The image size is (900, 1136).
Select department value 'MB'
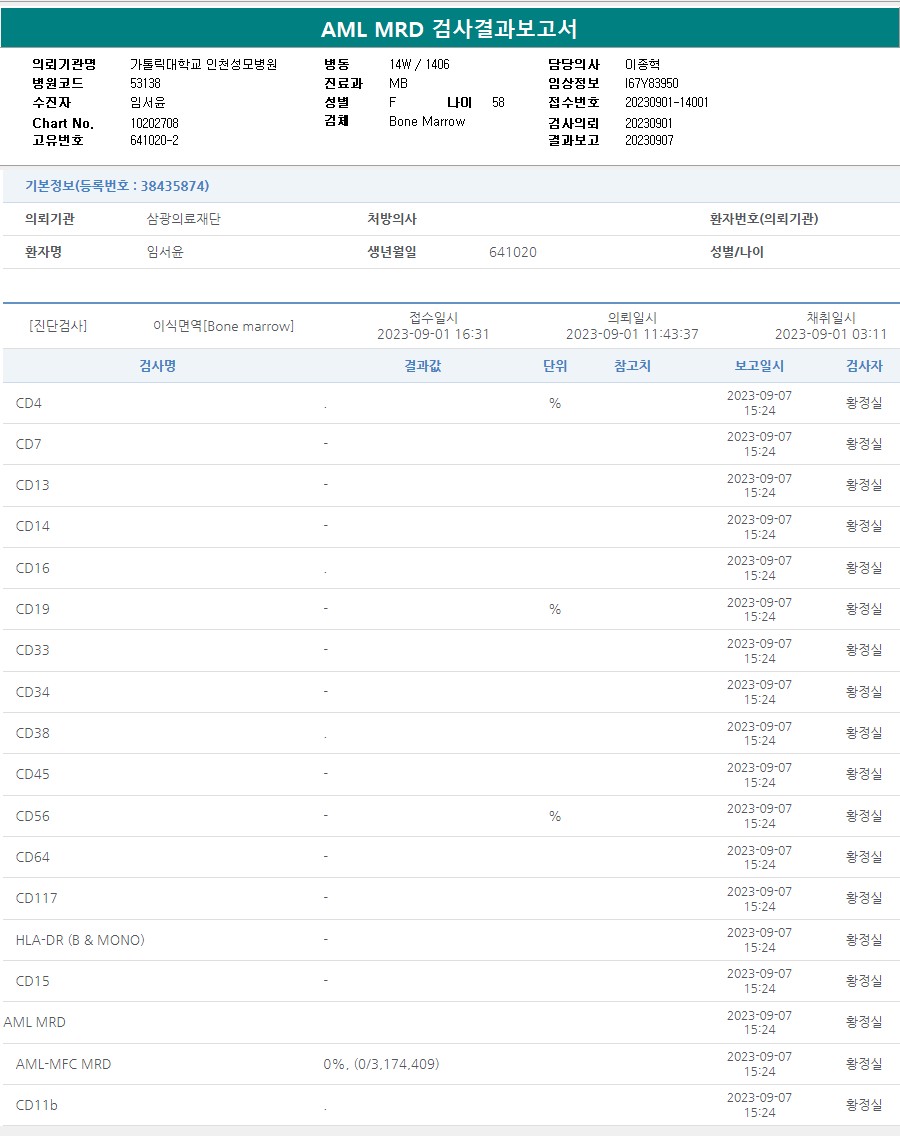pos(399,83)
